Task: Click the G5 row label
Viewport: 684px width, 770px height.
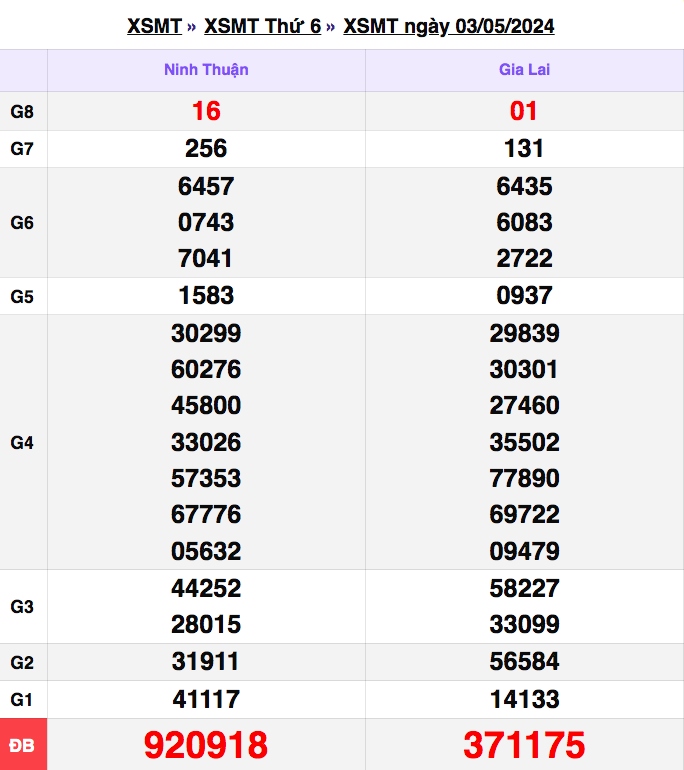Action: [22, 297]
